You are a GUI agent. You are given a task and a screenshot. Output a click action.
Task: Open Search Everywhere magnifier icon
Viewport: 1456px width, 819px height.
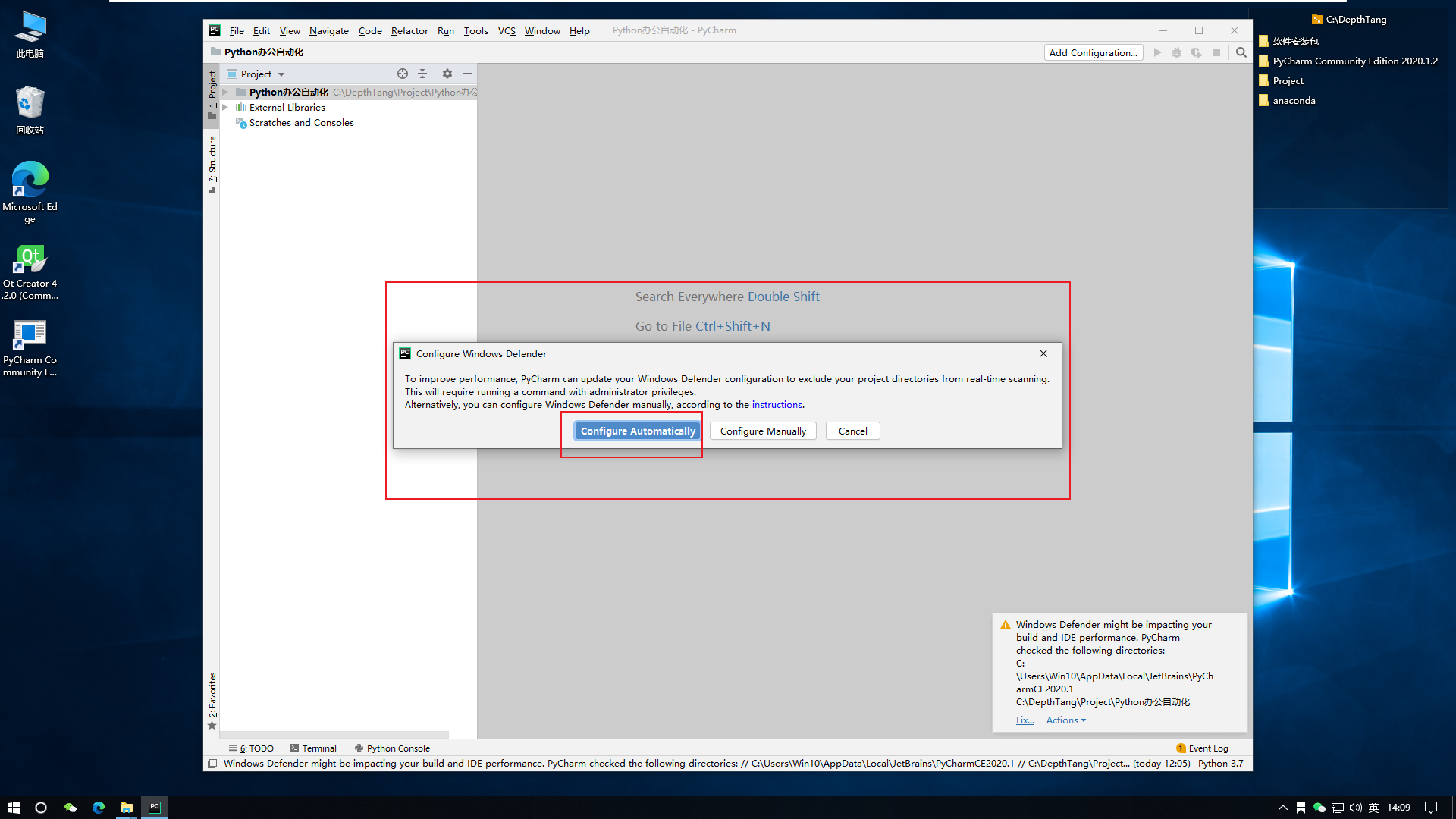point(1241,52)
